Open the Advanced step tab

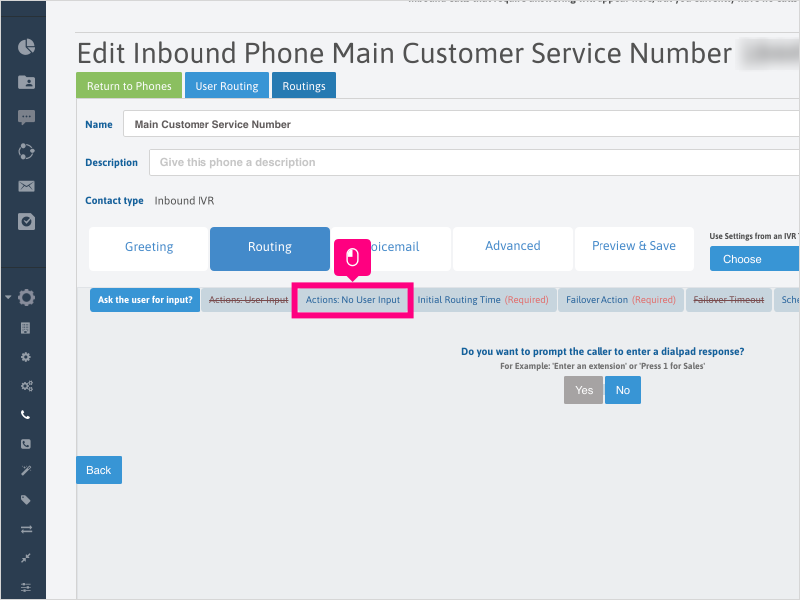(x=513, y=247)
